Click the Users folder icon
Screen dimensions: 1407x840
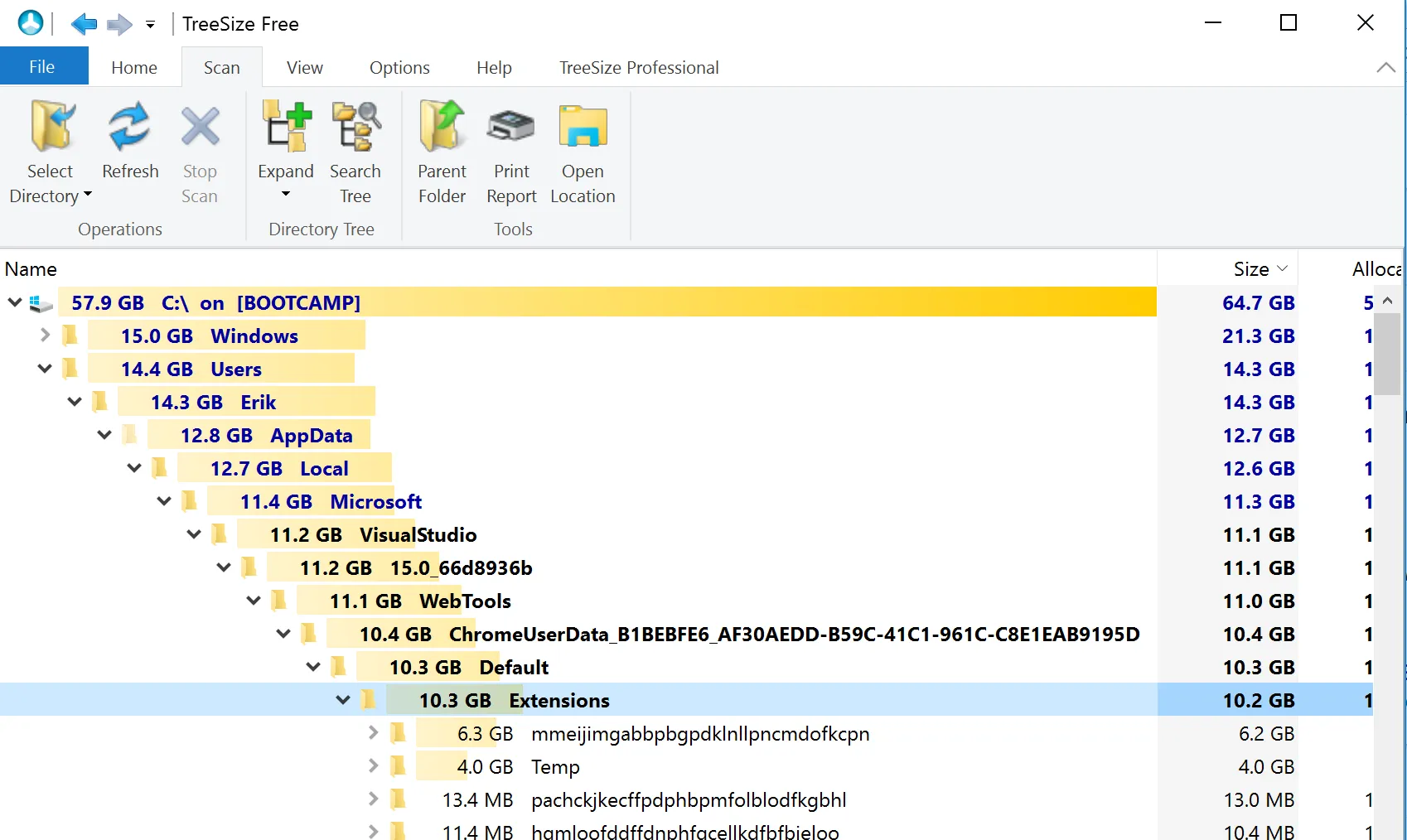[70, 369]
